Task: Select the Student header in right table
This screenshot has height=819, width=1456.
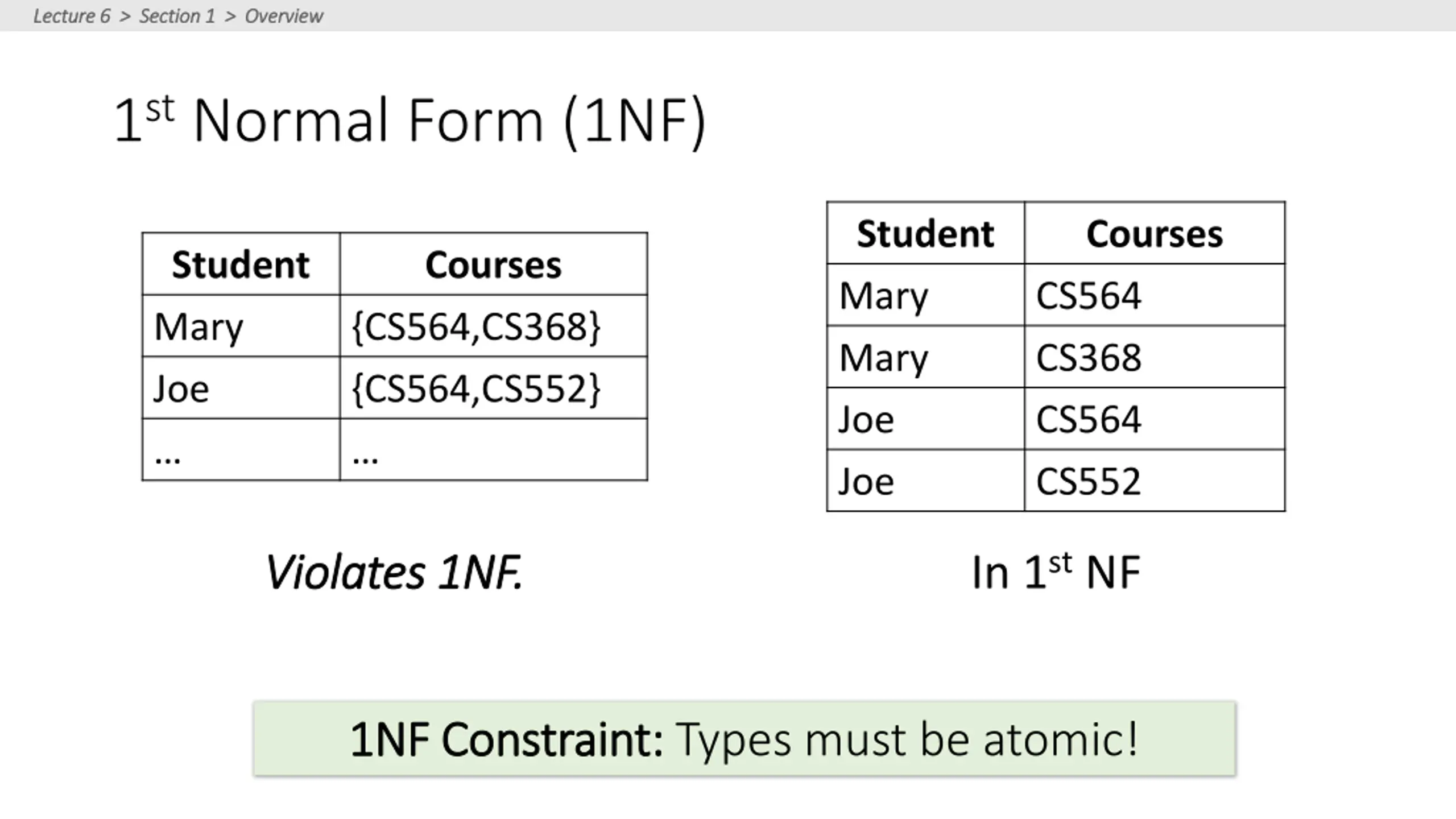Action: (x=925, y=233)
